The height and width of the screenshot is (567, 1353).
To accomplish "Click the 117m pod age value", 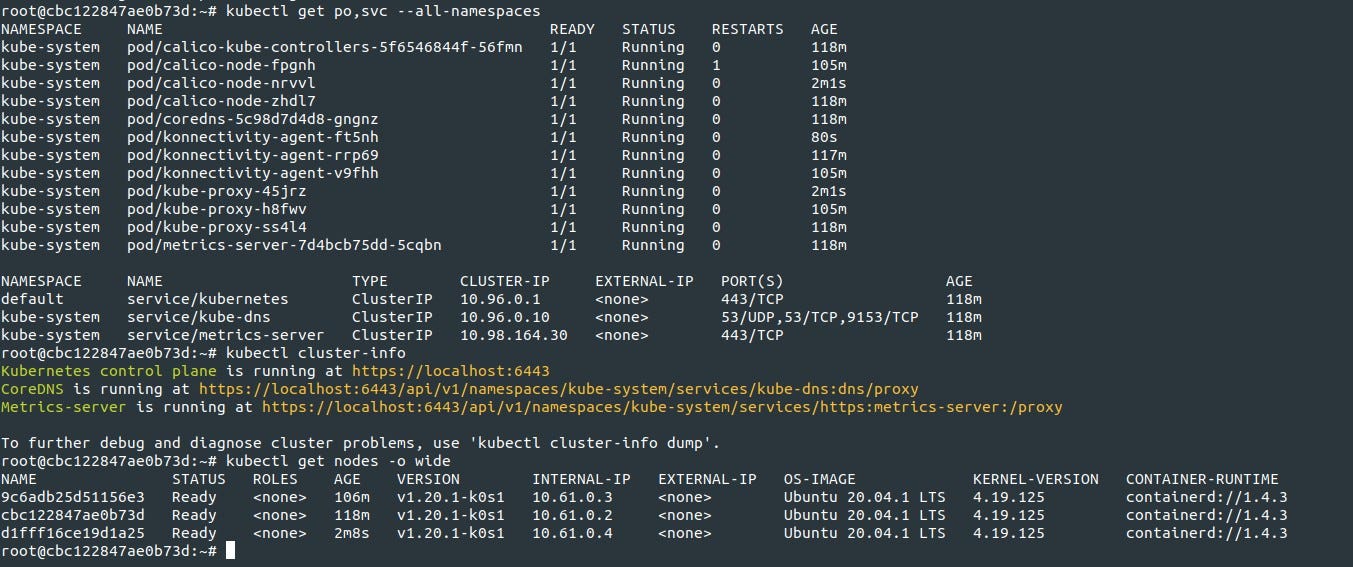I will (x=829, y=155).
